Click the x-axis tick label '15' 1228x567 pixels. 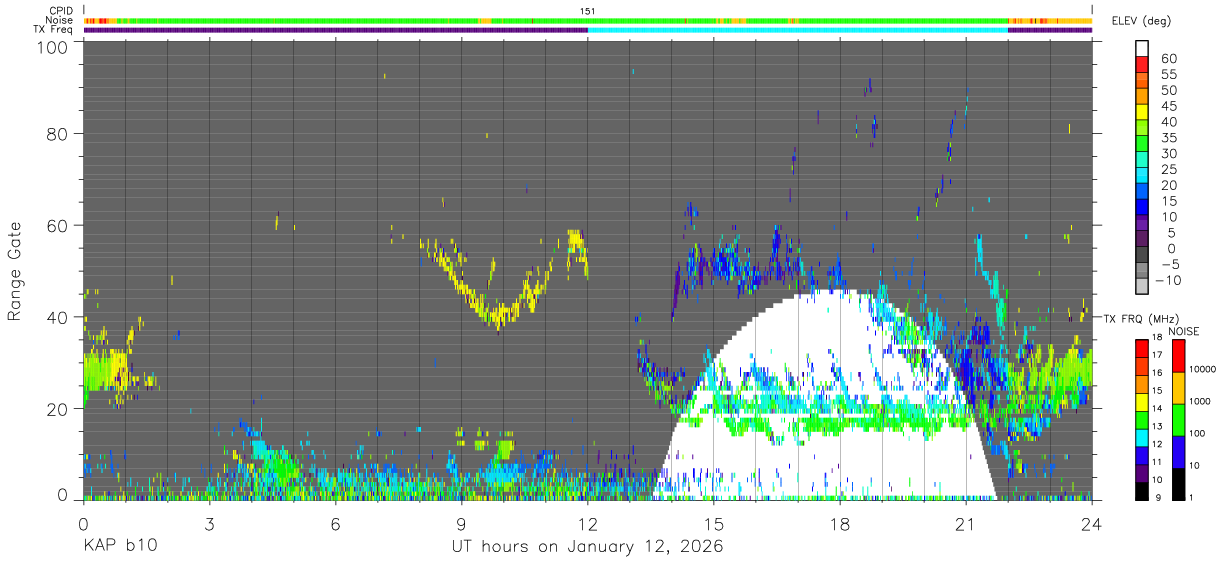point(714,525)
